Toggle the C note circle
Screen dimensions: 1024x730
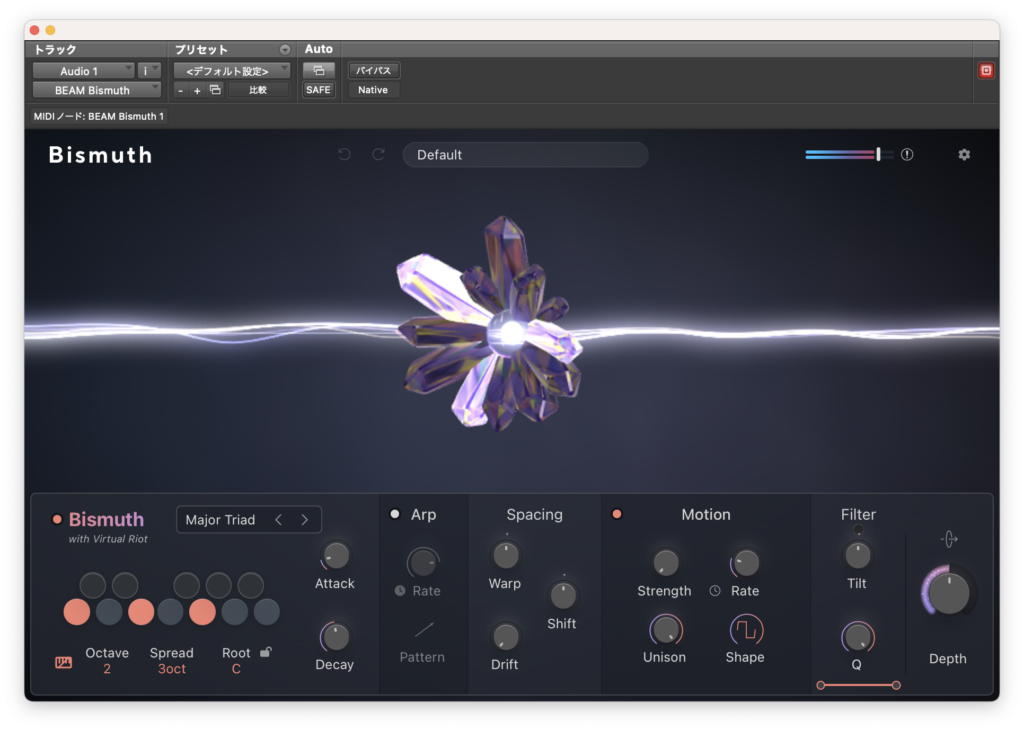[x=77, y=612]
